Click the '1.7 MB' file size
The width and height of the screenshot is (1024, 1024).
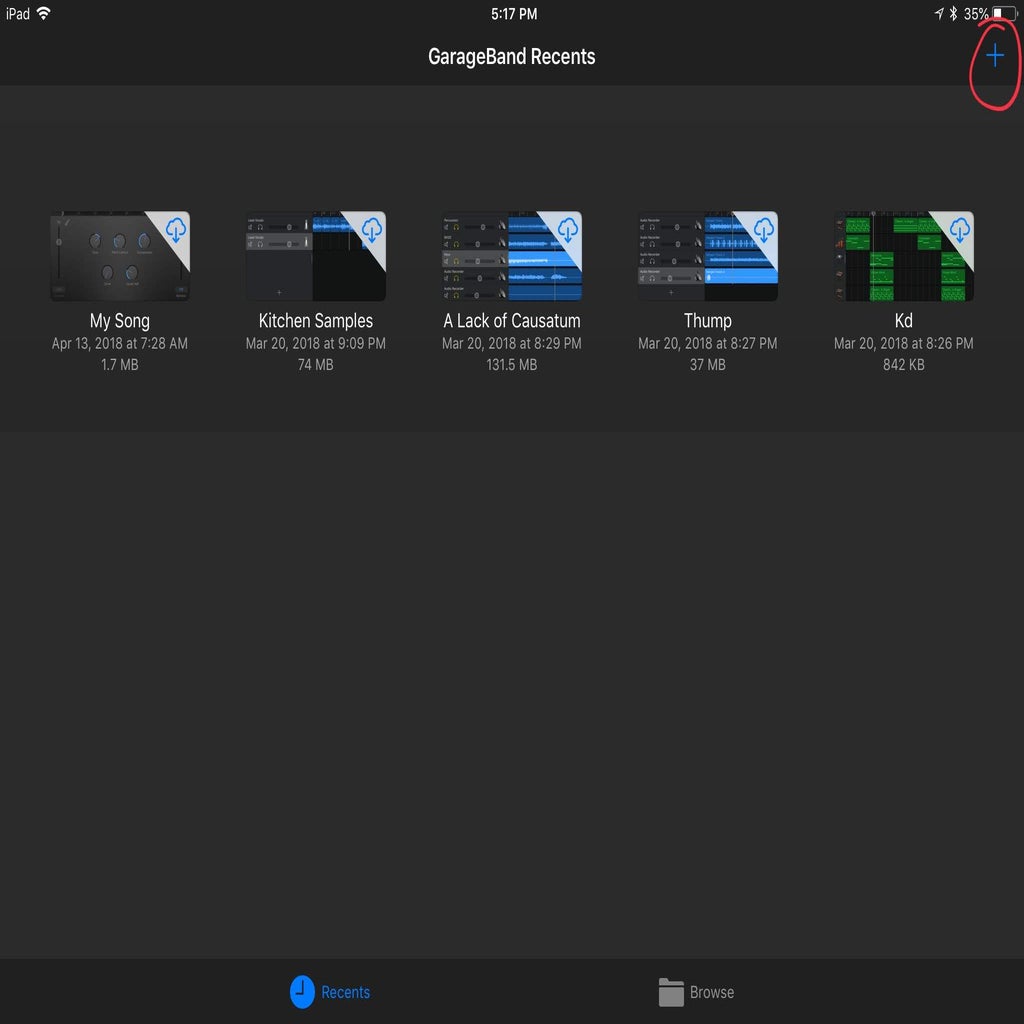click(x=120, y=365)
